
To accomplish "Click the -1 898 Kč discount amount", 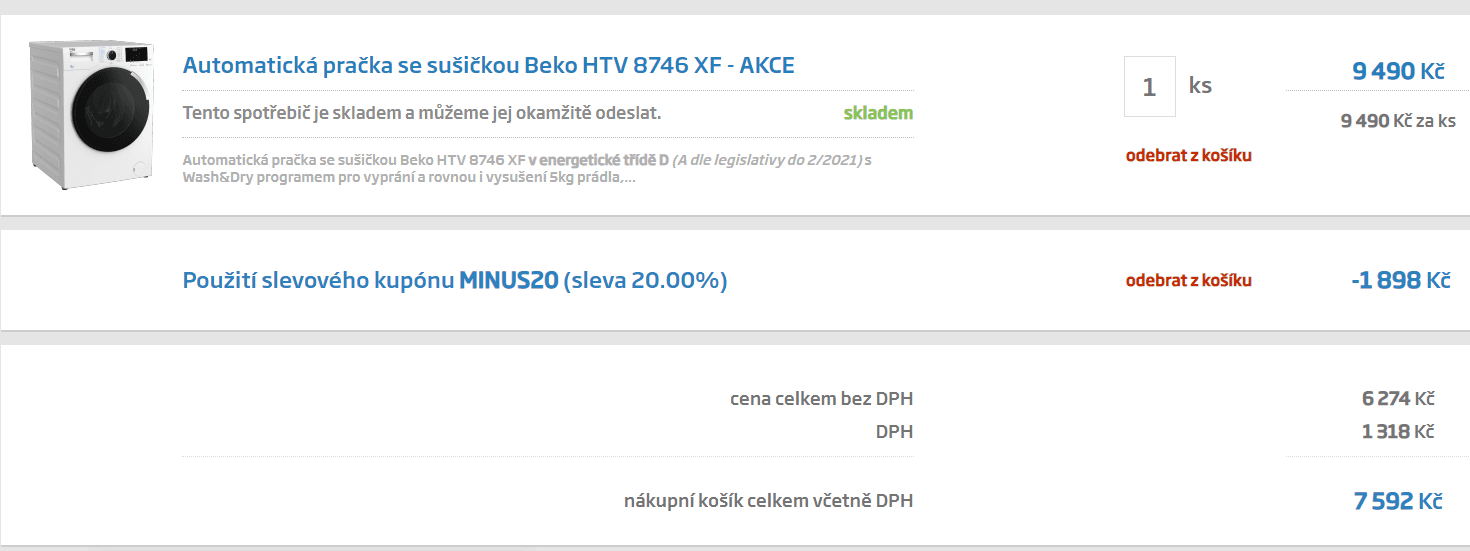I will 1400,280.
